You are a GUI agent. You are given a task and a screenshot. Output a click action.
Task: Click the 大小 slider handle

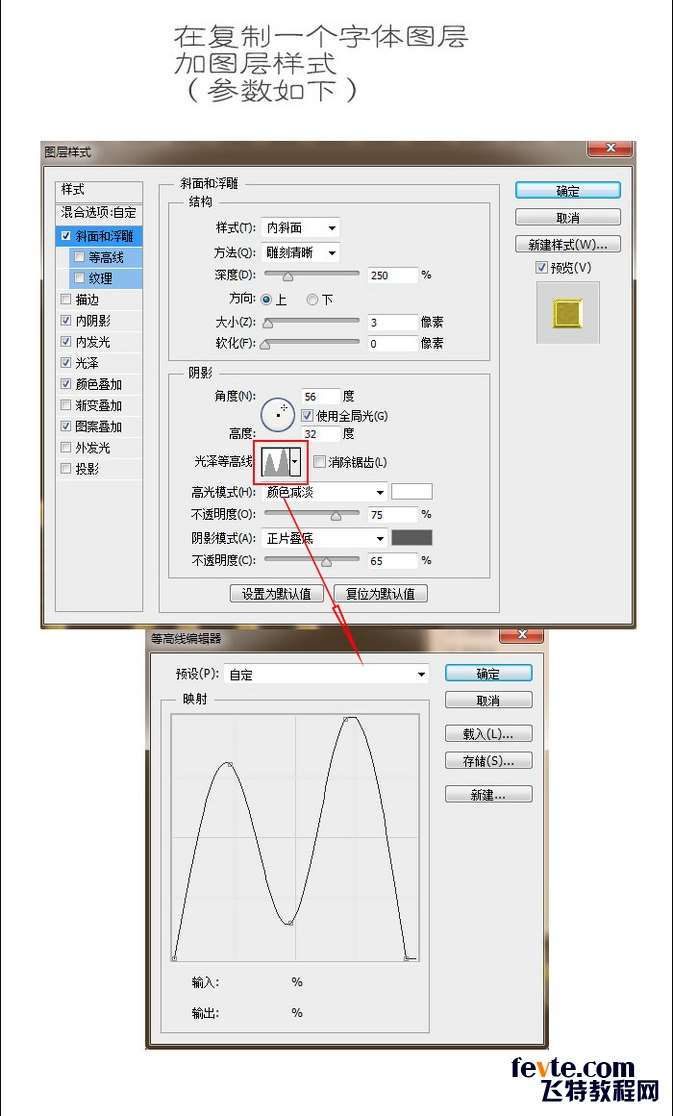267,324
